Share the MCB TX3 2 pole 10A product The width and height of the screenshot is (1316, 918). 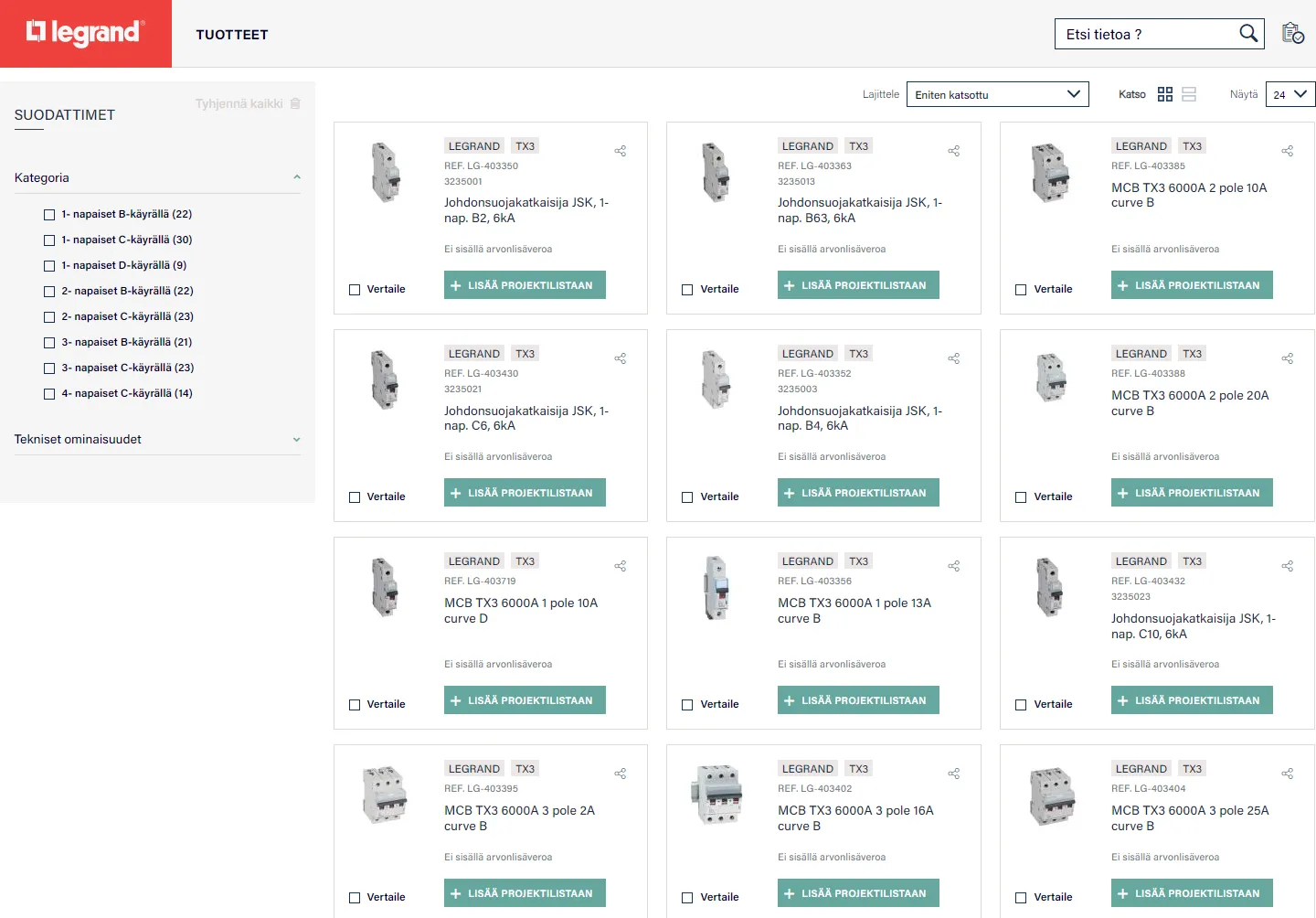coord(1287,151)
